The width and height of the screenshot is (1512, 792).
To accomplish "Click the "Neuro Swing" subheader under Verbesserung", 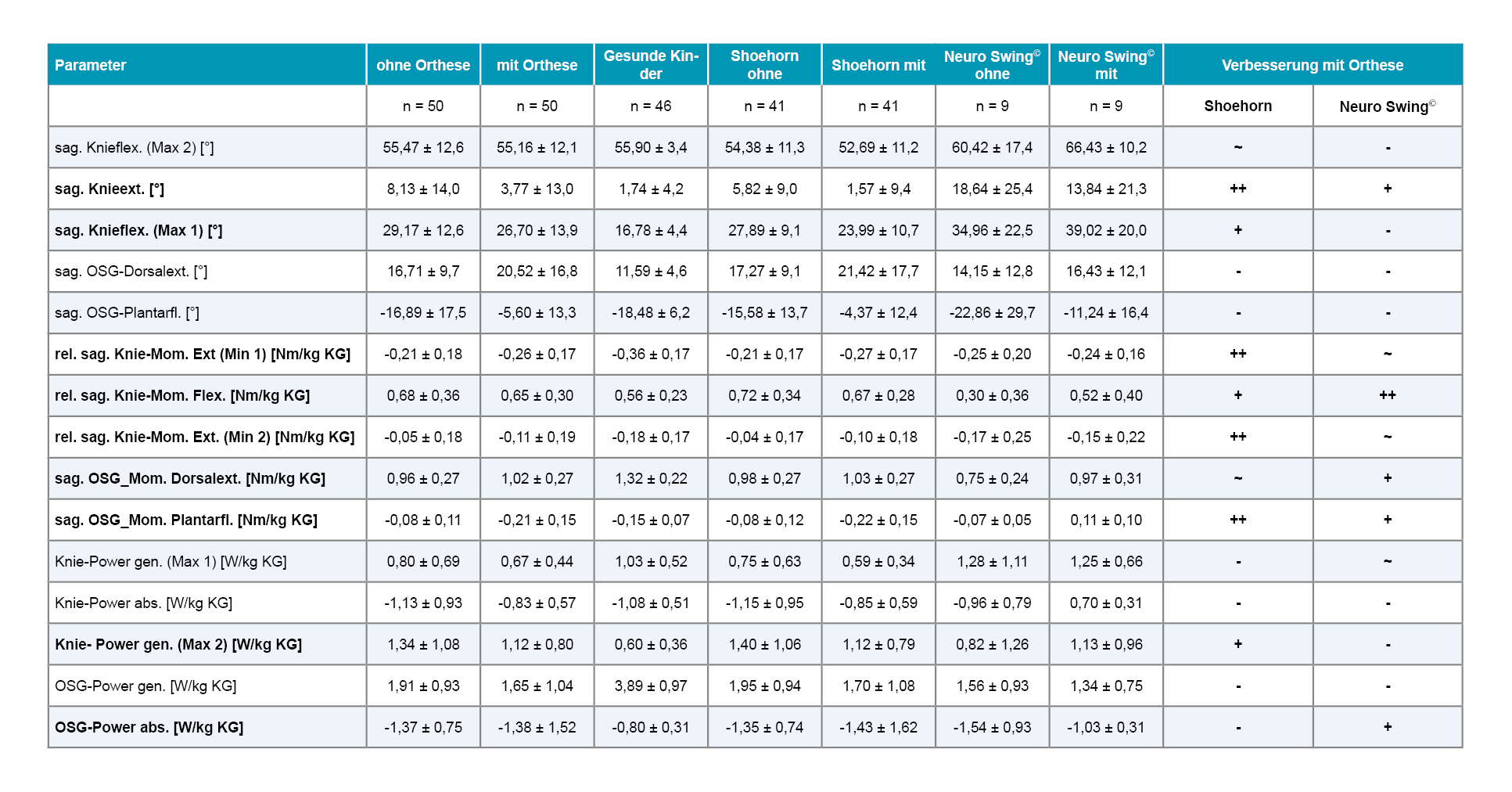I will (x=1387, y=106).
